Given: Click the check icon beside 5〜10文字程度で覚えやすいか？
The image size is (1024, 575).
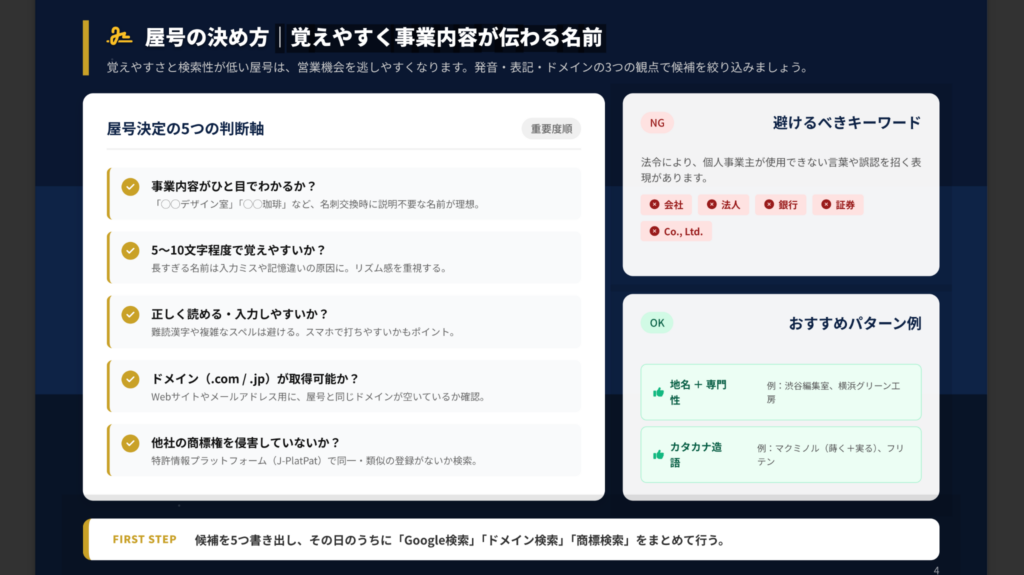Looking at the screenshot, I should pos(130,250).
